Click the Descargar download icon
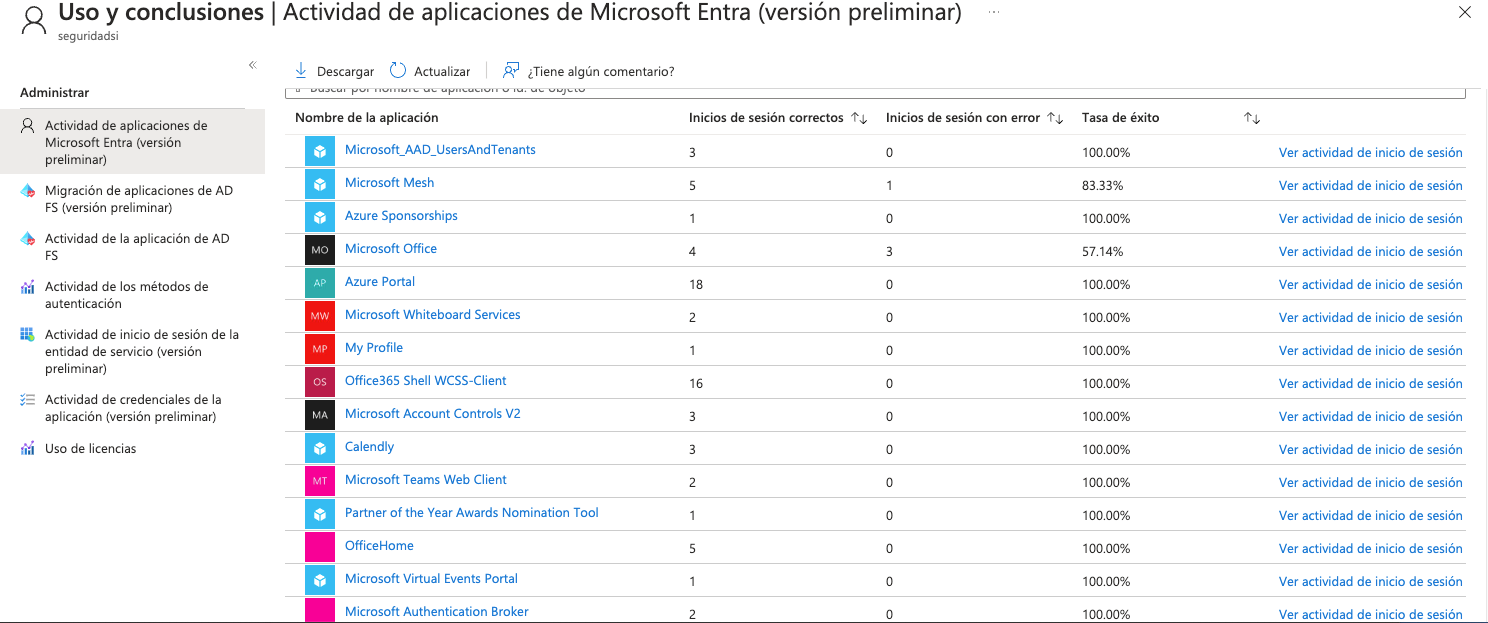 pyautogui.click(x=301, y=71)
